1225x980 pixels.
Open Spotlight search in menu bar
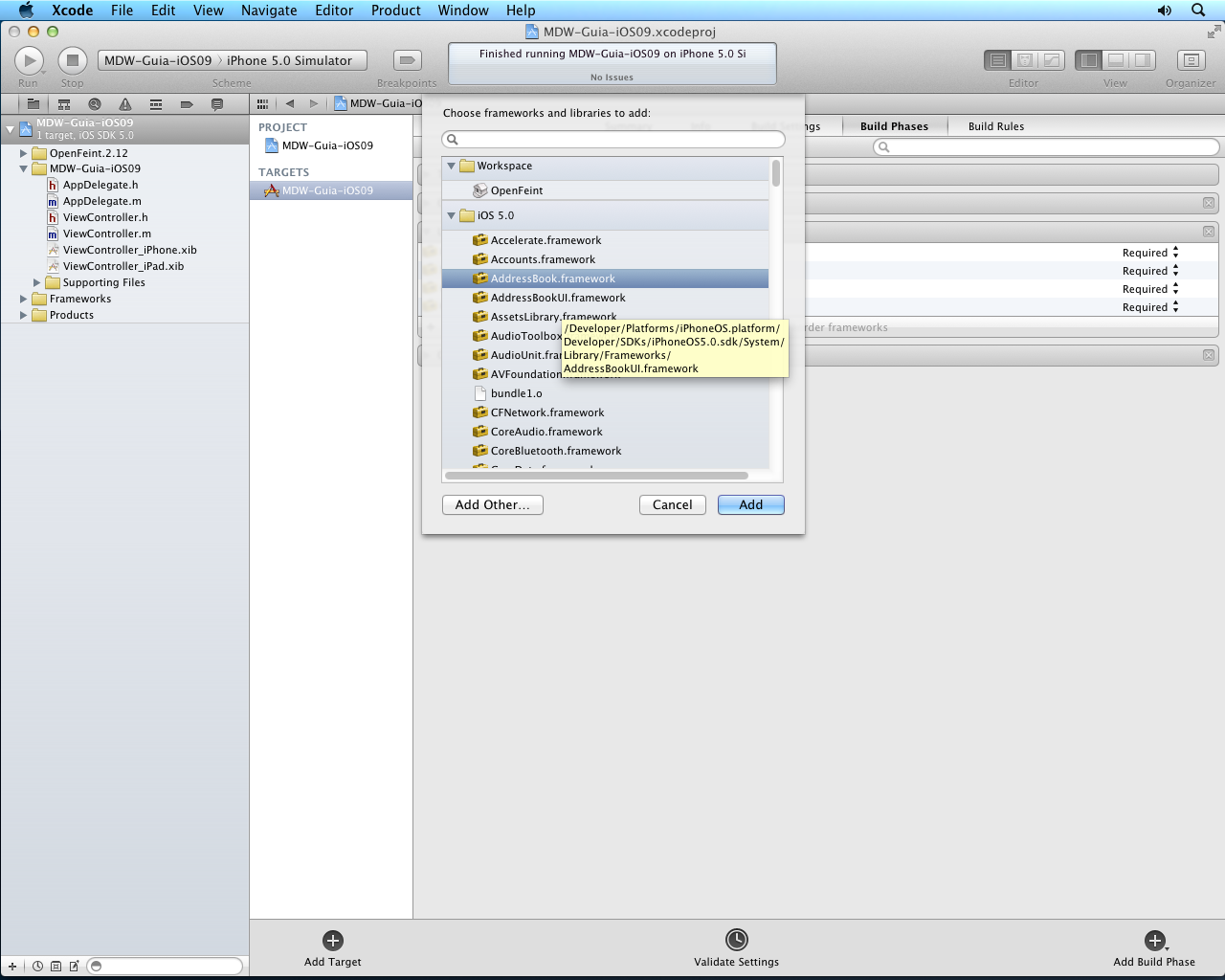1198,10
